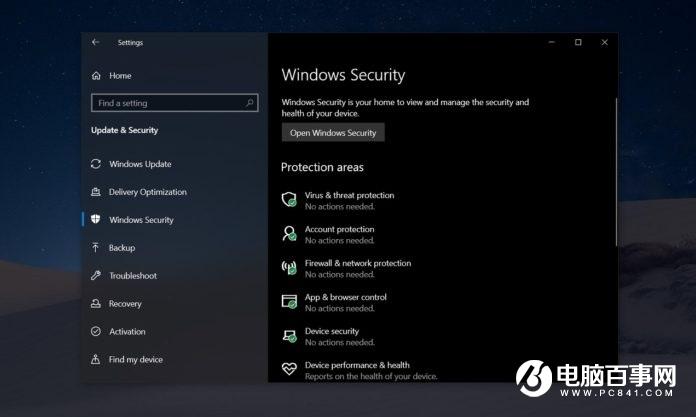Click the Troubleshoot wrench icon
The image size is (696, 417).
coord(96,275)
